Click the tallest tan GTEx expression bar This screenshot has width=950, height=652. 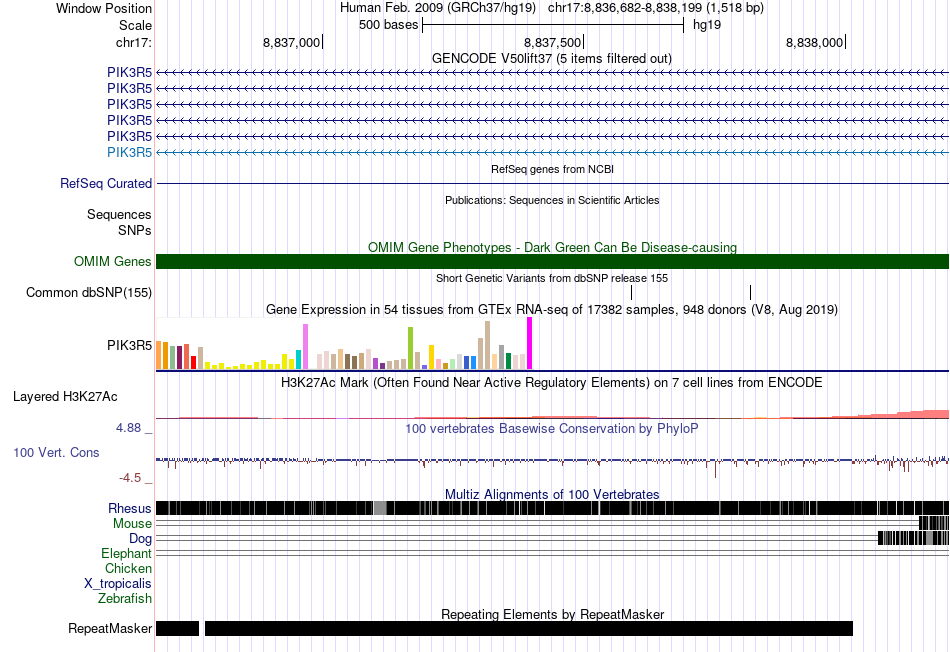[x=488, y=345]
